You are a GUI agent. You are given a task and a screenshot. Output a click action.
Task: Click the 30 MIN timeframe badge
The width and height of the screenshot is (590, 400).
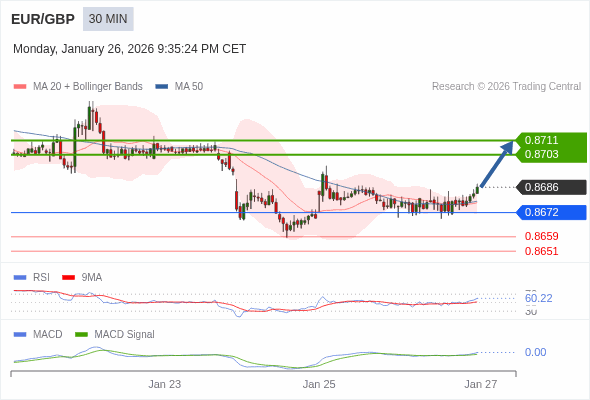[108, 19]
